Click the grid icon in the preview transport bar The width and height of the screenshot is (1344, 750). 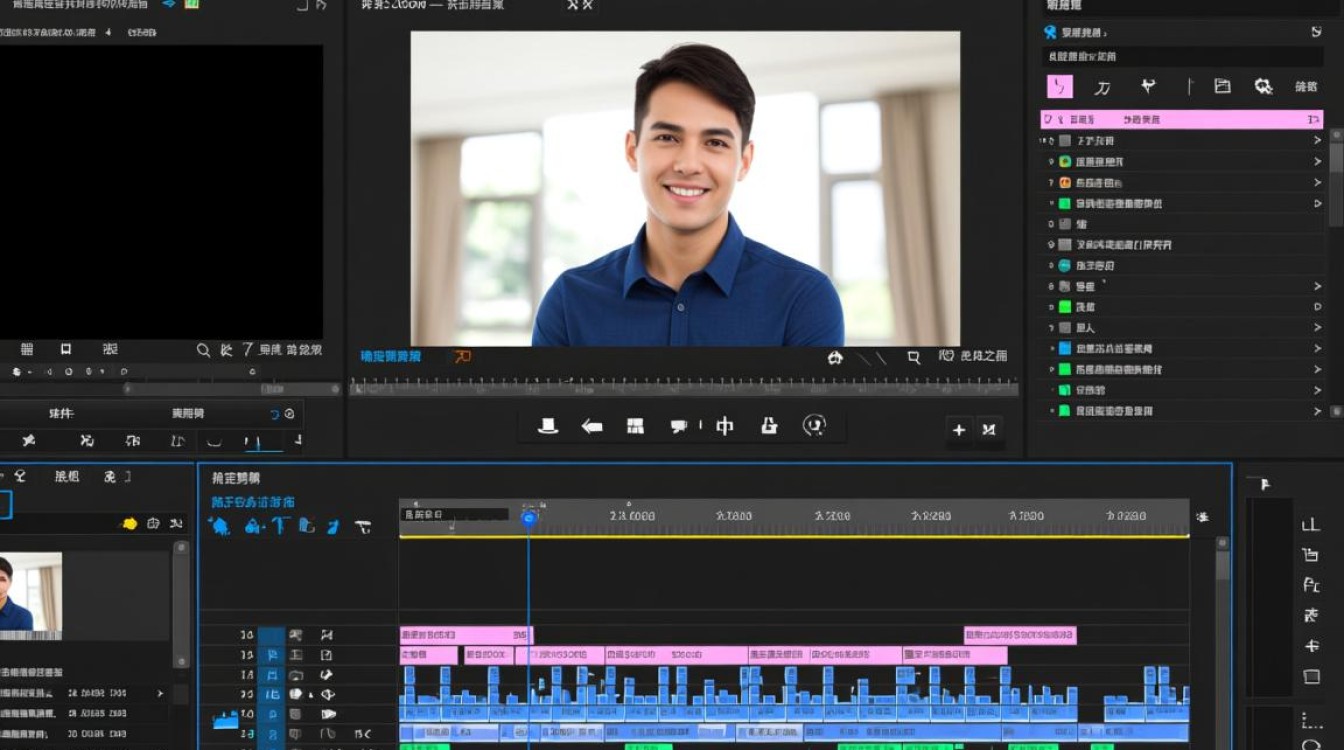[x=635, y=427]
